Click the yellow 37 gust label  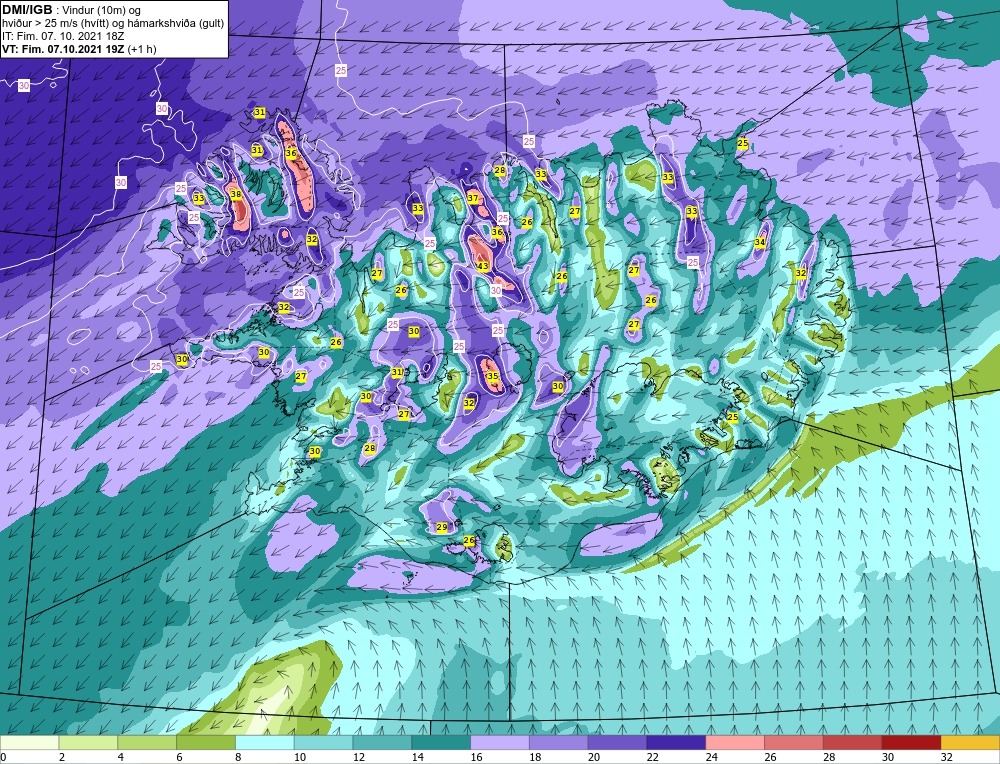point(473,198)
